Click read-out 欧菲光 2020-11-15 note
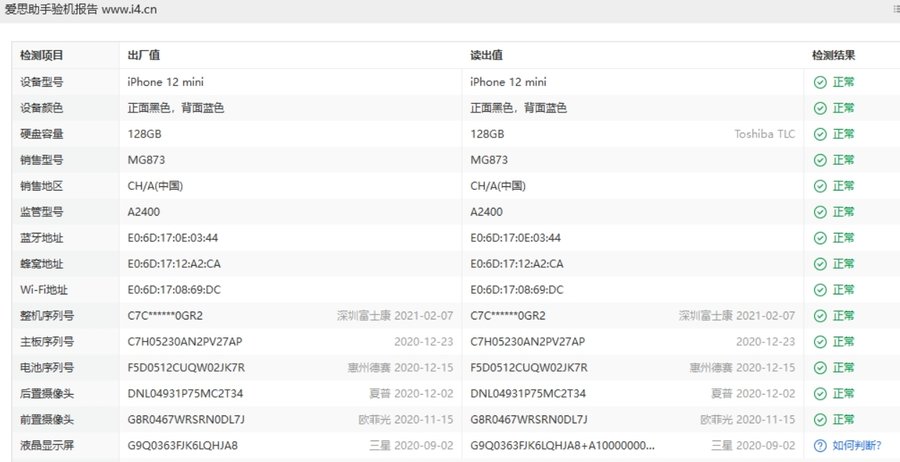Viewport: 900px width, 462px height. point(748,420)
